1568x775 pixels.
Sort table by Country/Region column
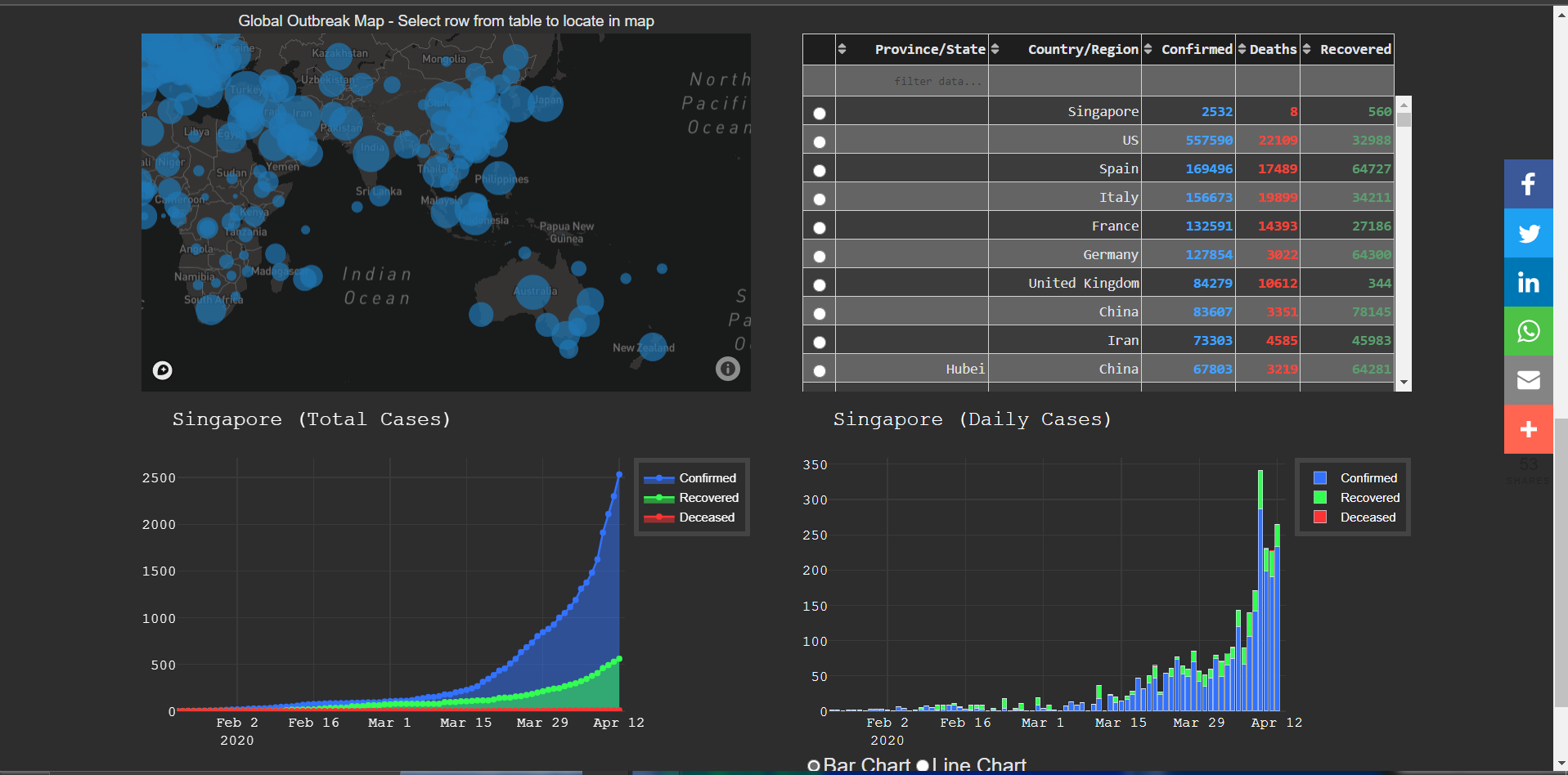tap(995, 49)
